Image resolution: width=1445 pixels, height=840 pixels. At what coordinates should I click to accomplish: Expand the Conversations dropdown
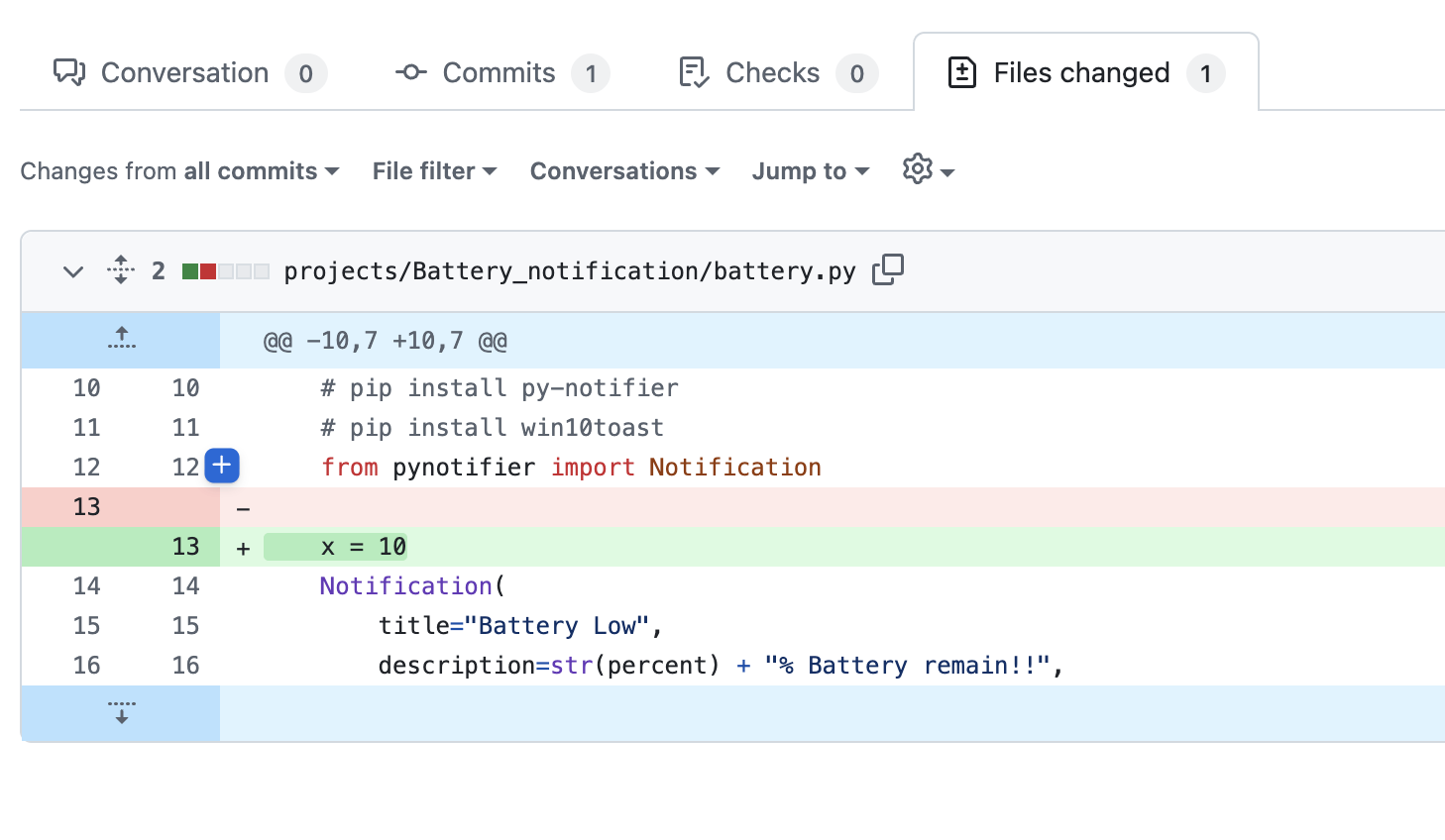(624, 171)
